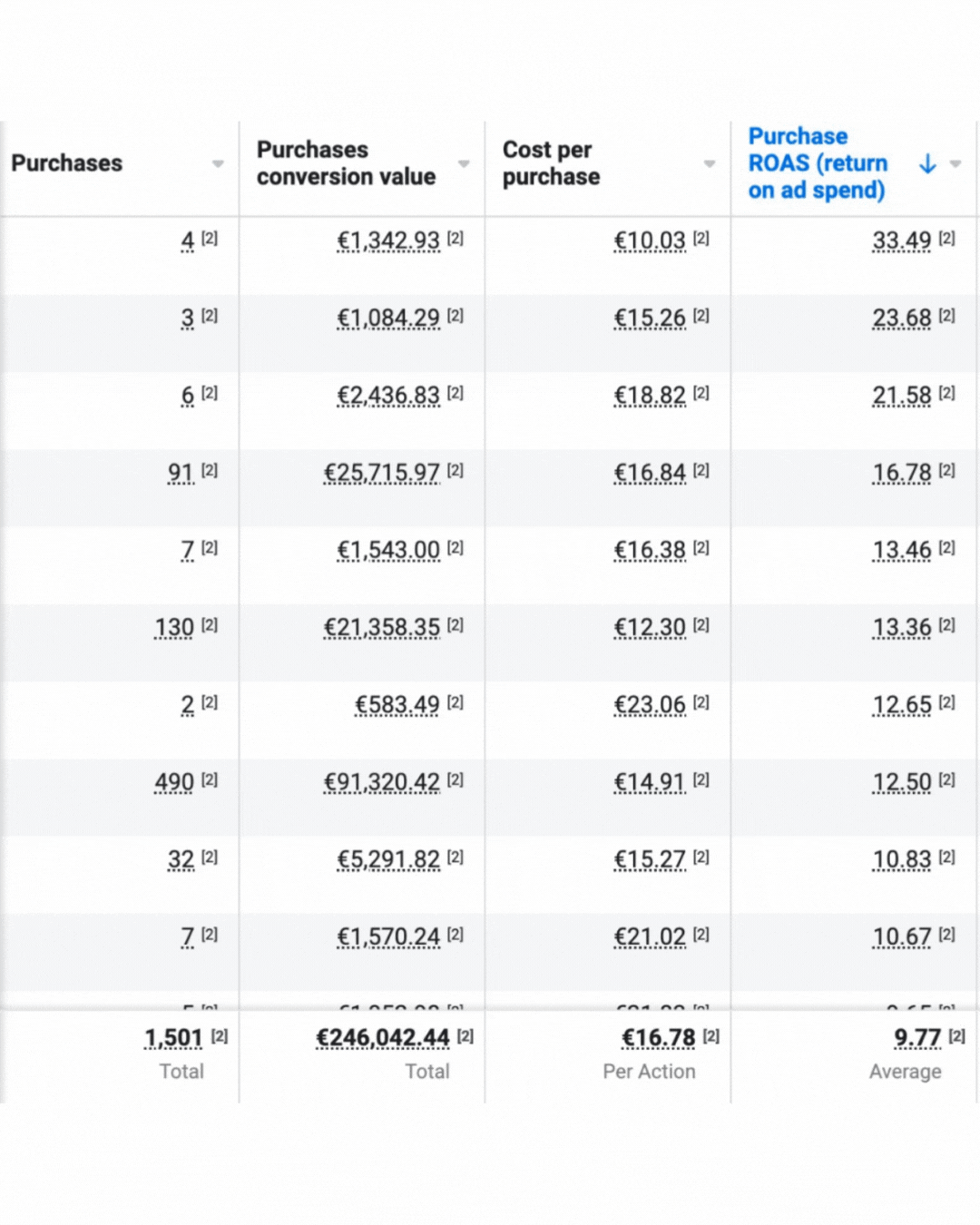Click the footnote marker beside €1,342.93
Image resolution: width=980 pixels, height=1225 pixels.
coord(456,239)
